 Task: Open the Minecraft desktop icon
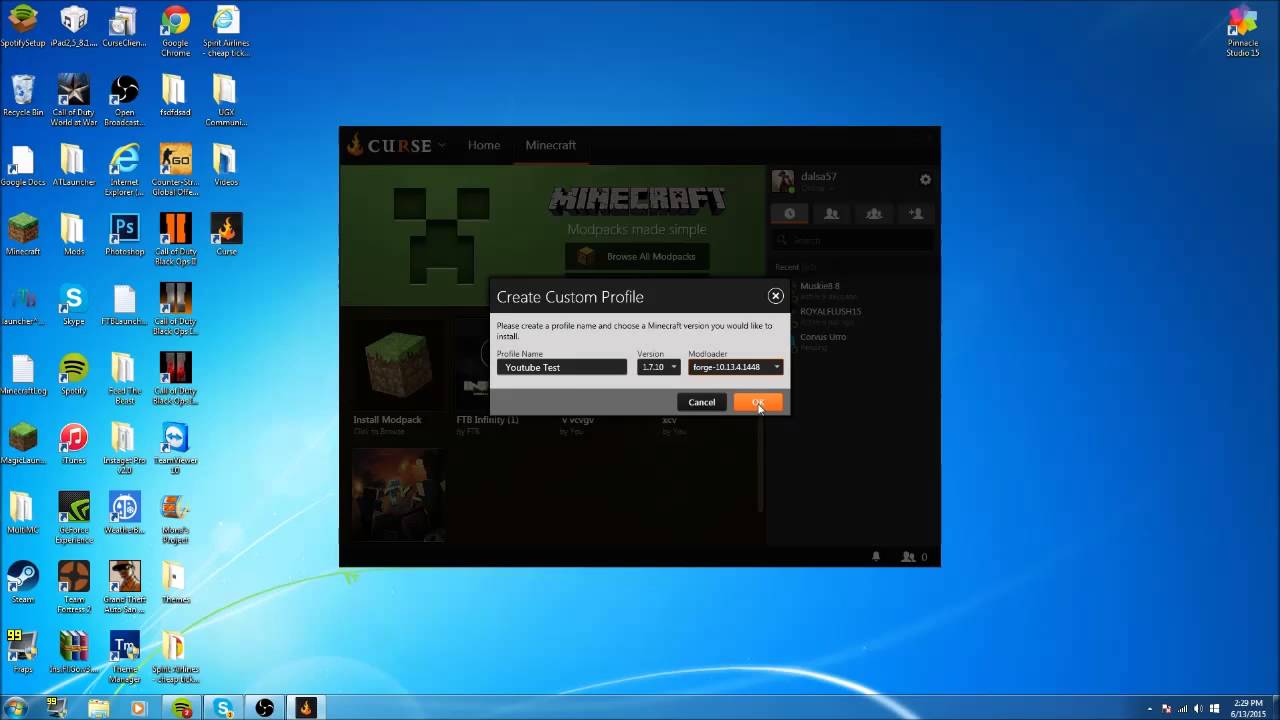(22, 235)
